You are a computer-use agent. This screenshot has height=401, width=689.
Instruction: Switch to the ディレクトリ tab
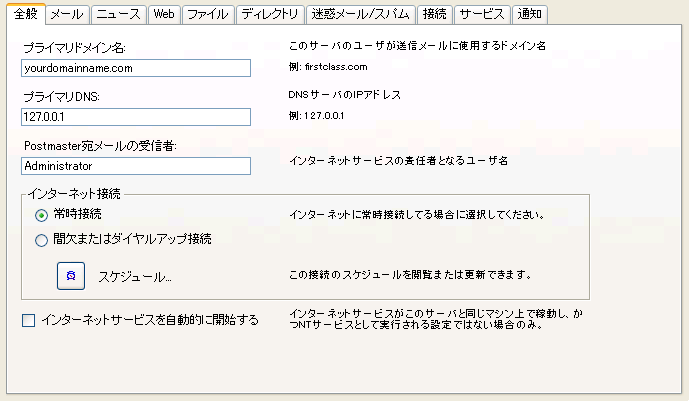click(x=269, y=14)
